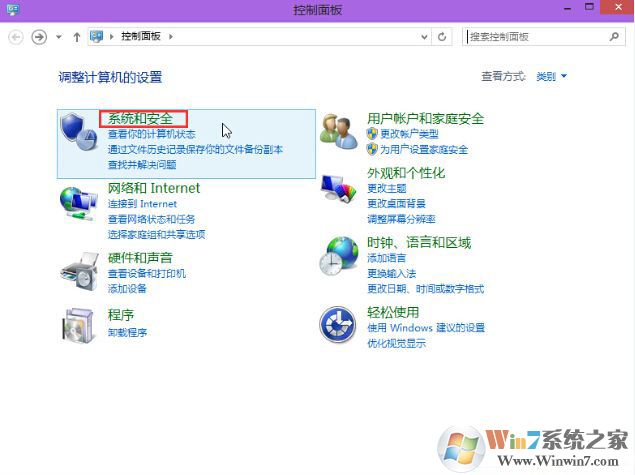Click 更改主题 link

point(386,188)
